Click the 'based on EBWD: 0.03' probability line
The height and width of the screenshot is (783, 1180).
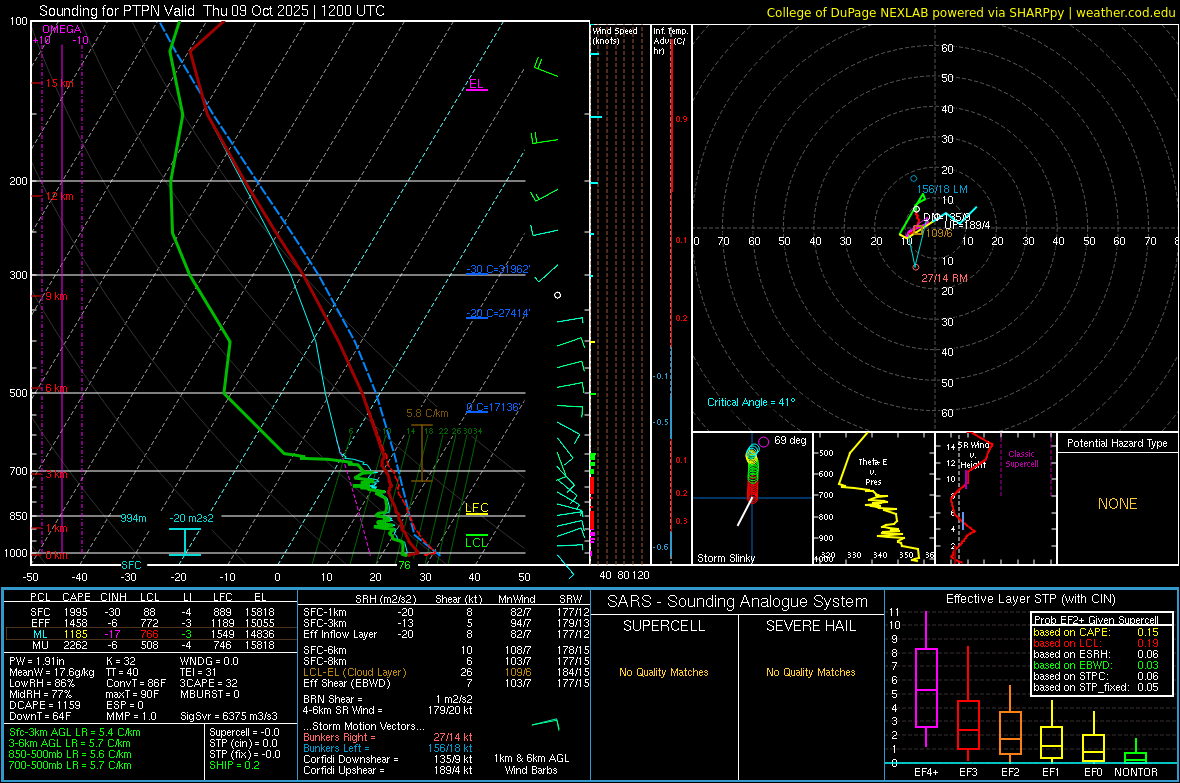[x=1096, y=665]
